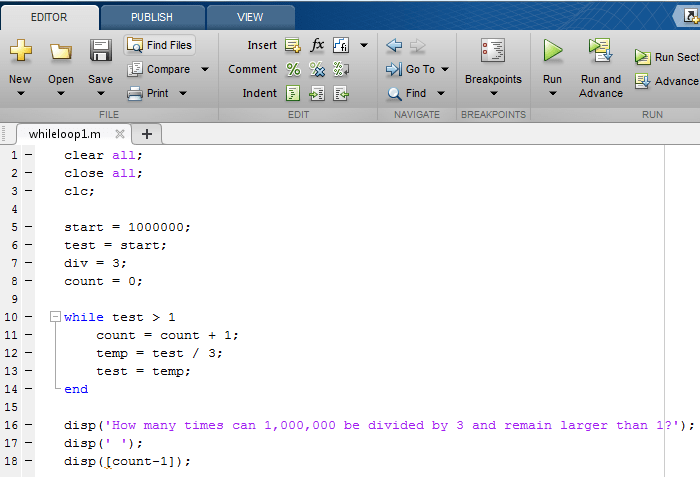
Task: Click the Run Section button
Action: tap(667, 57)
